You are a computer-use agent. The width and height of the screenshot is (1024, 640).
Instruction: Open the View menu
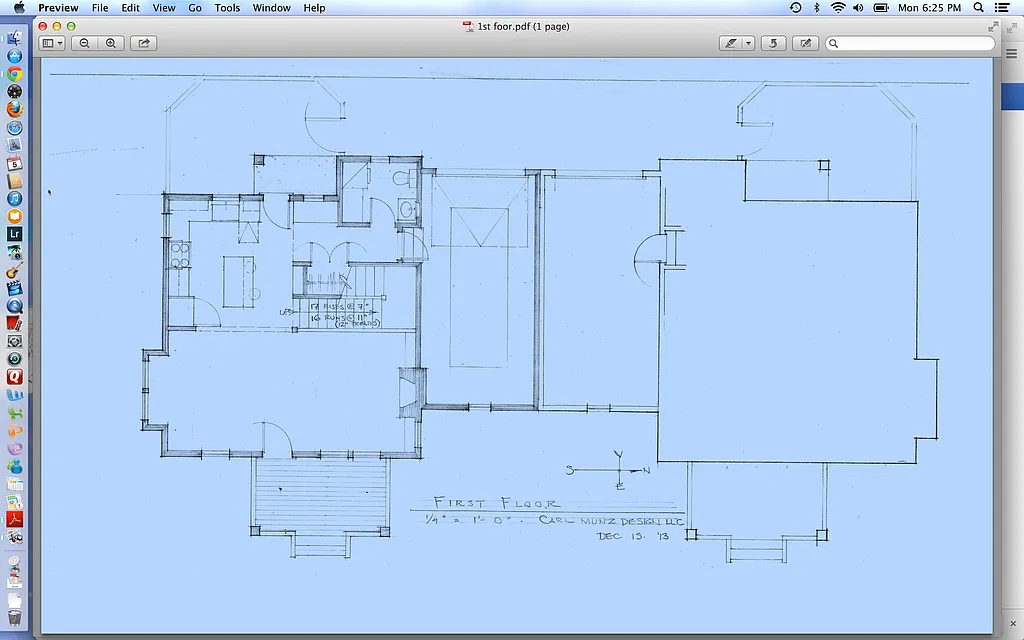[164, 8]
